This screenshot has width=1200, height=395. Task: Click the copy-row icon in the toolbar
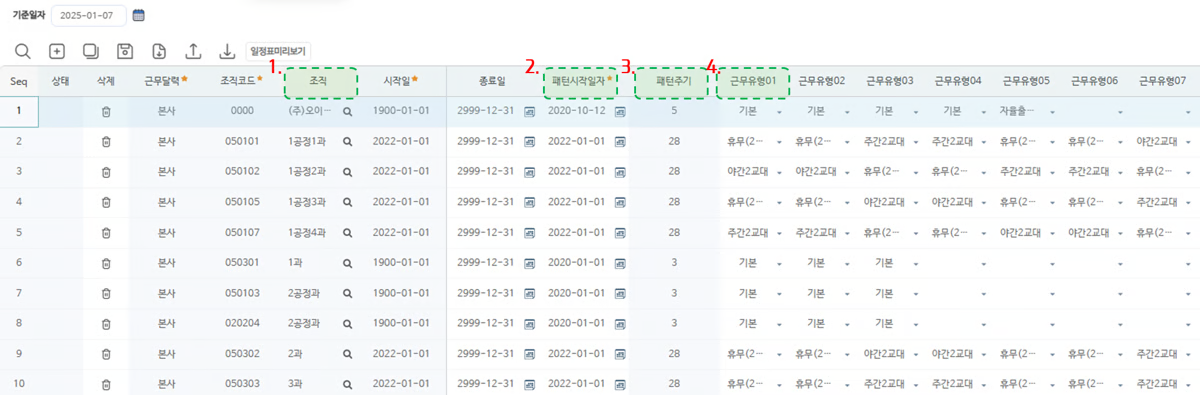91,51
